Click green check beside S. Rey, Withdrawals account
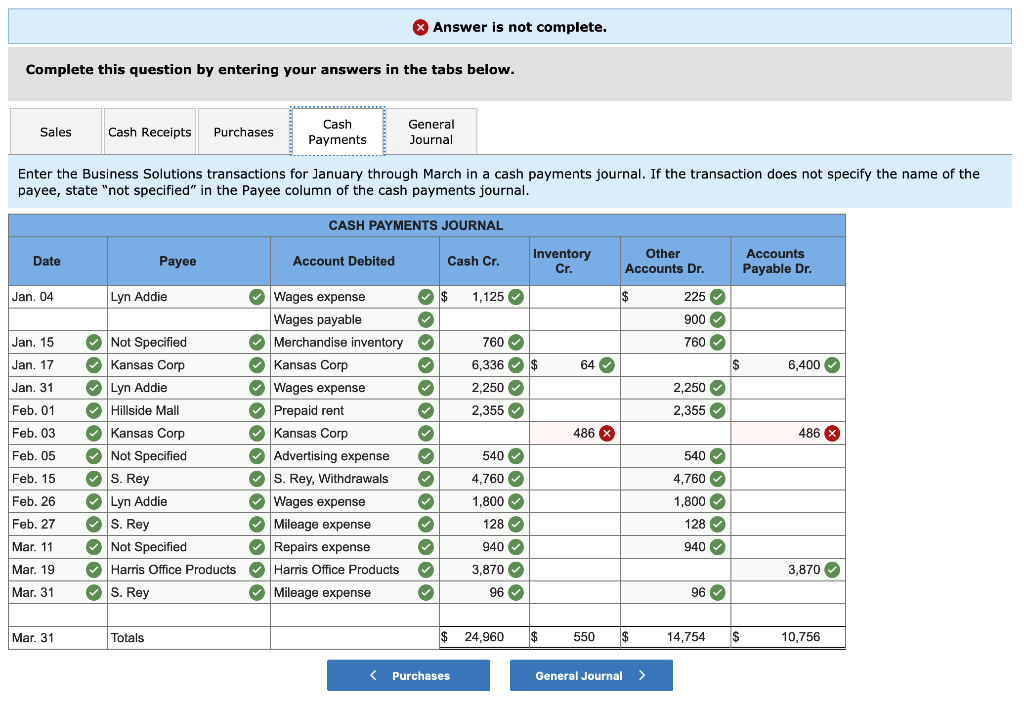 pyautogui.click(x=426, y=479)
